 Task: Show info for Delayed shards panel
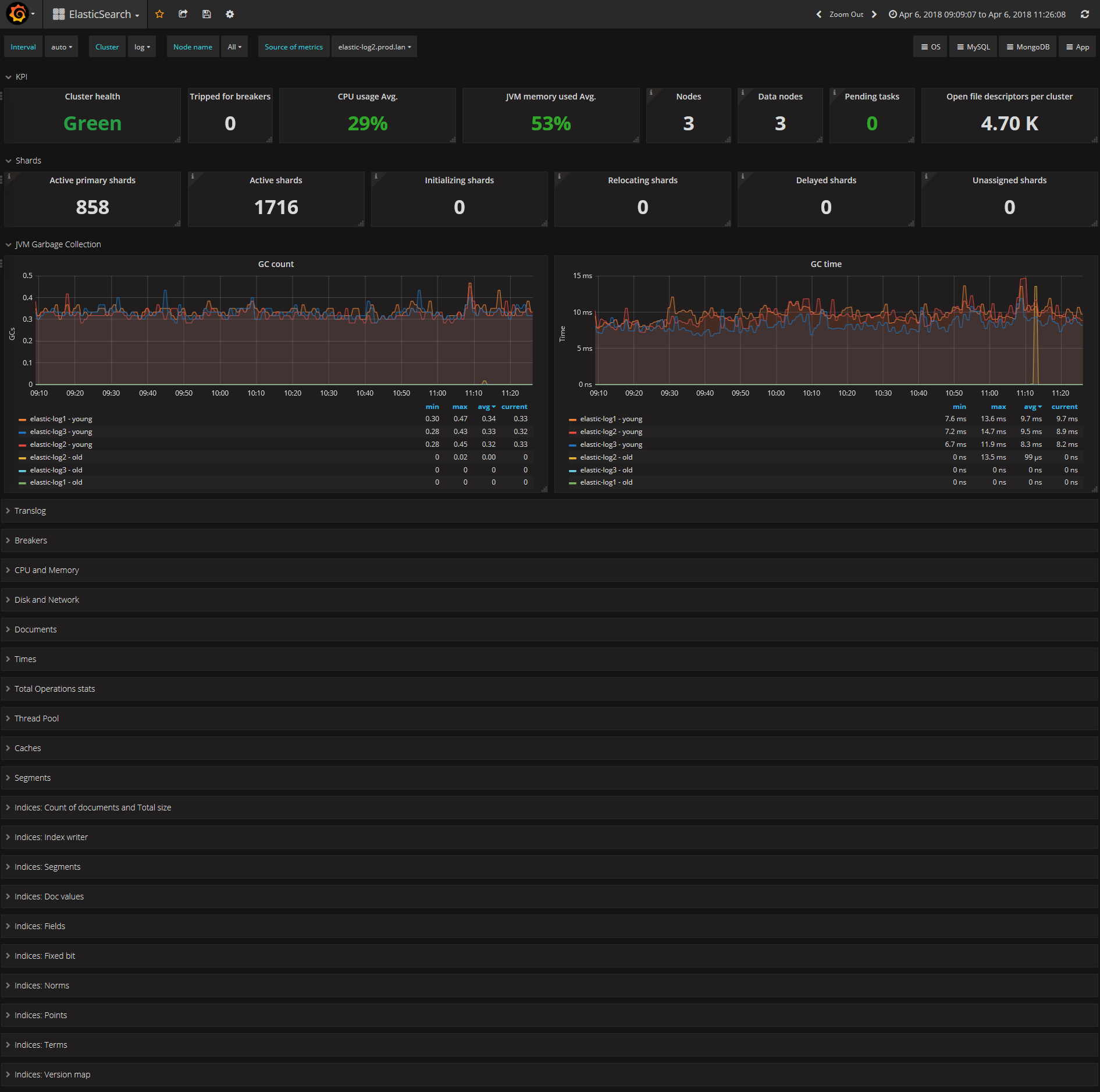click(742, 176)
